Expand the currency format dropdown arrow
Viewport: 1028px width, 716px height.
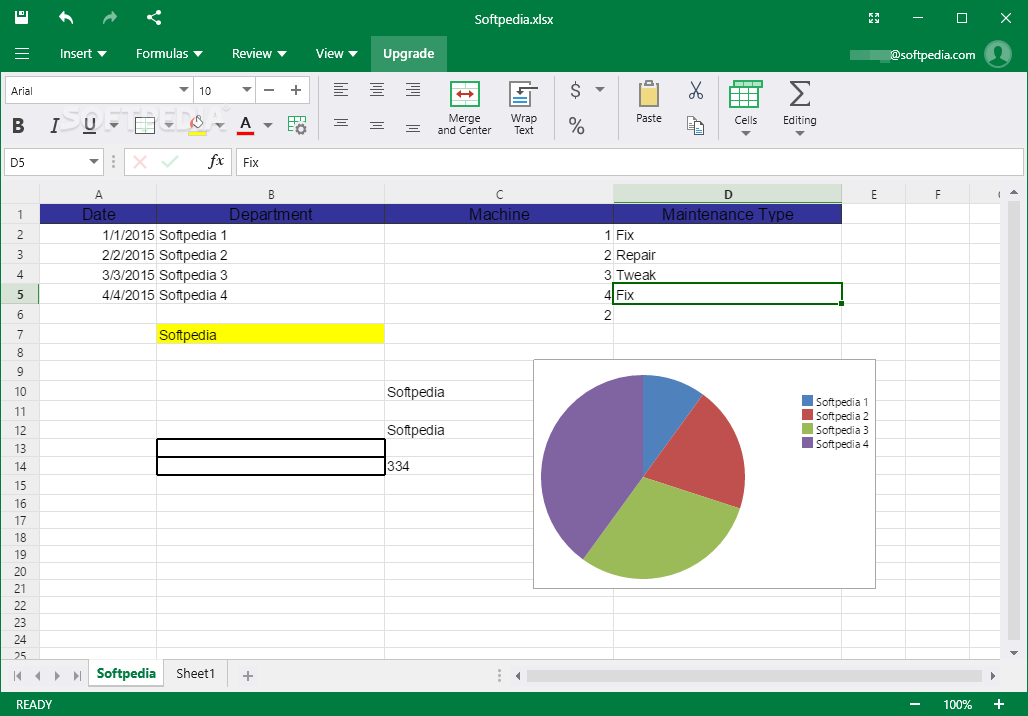[600, 90]
